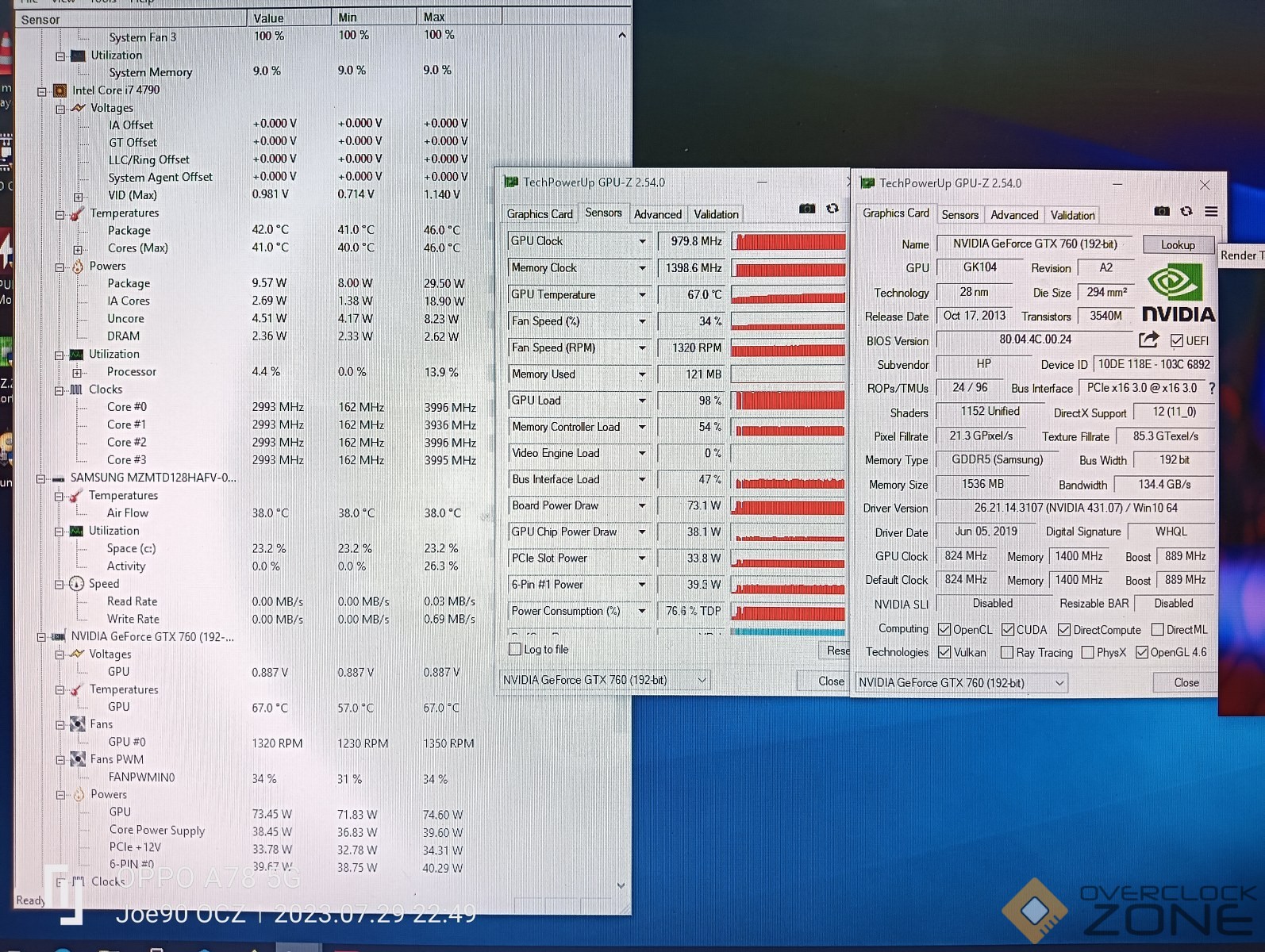Open the GPU Clock sensor dropdown arrow
The image size is (1265, 952).
pyautogui.click(x=642, y=241)
